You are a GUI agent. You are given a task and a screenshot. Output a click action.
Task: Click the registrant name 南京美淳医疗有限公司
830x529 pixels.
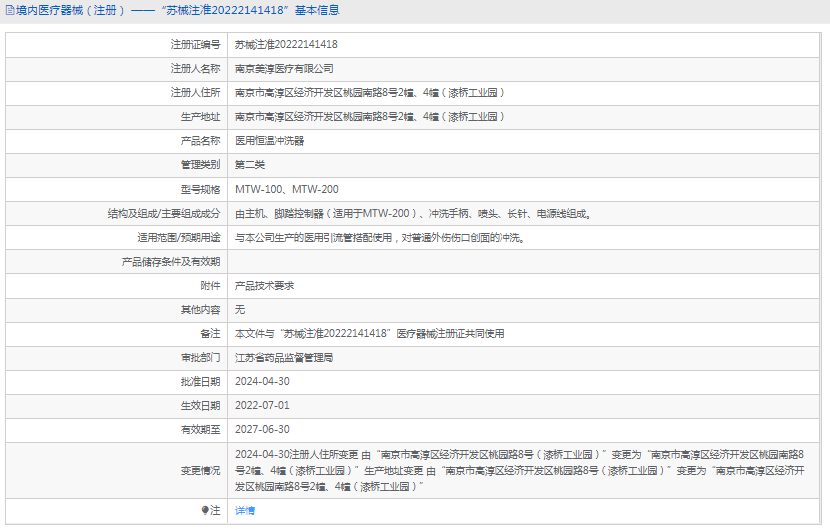tap(284, 69)
